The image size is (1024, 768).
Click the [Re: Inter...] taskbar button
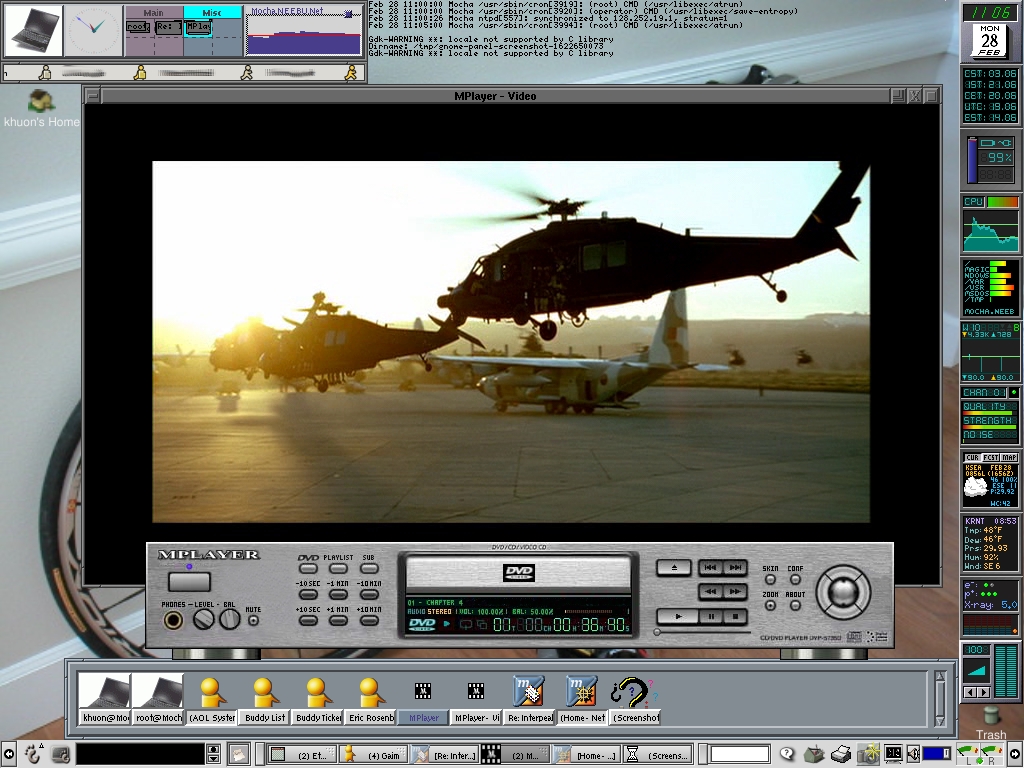coord(445,755)
